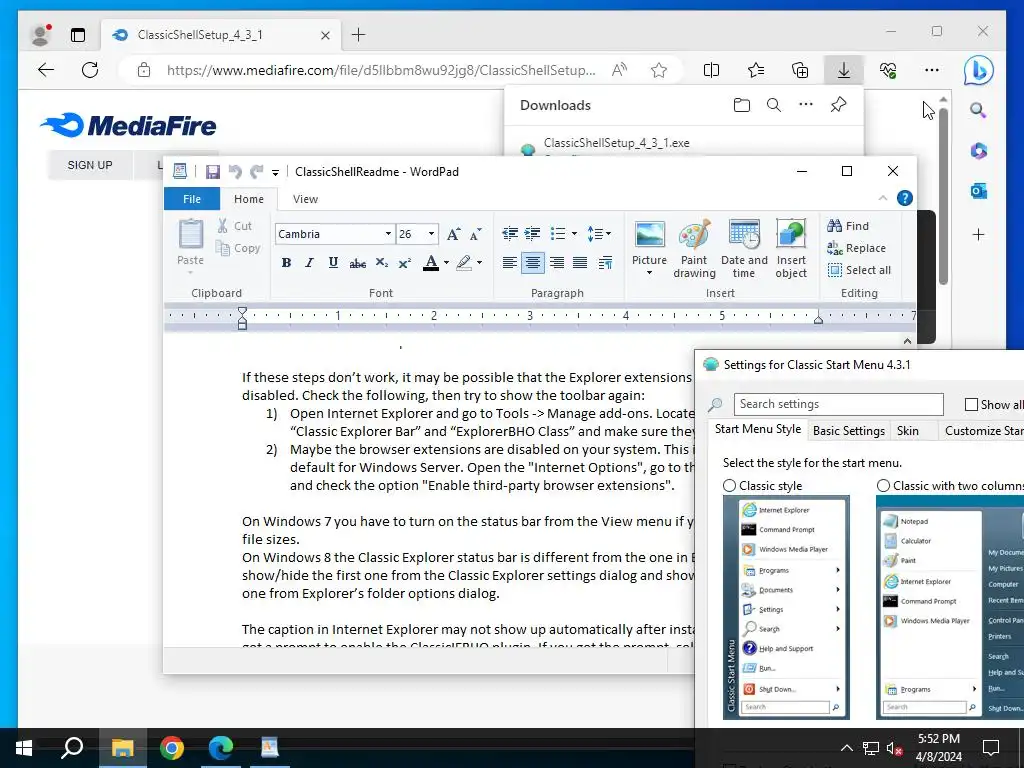Toggle Show all settings checkbox

[971, 405]
